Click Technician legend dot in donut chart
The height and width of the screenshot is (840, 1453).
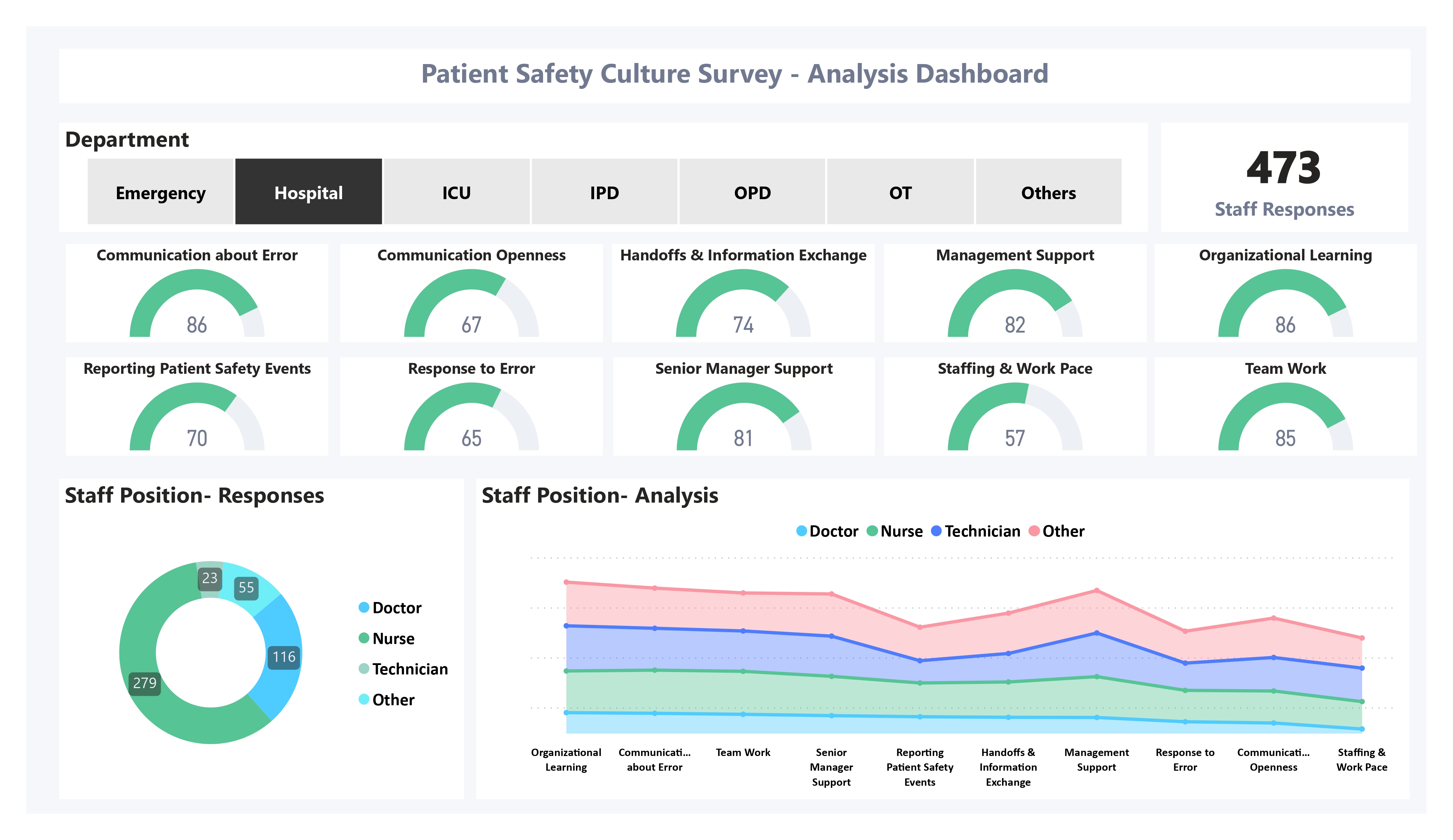pos(364,668)
